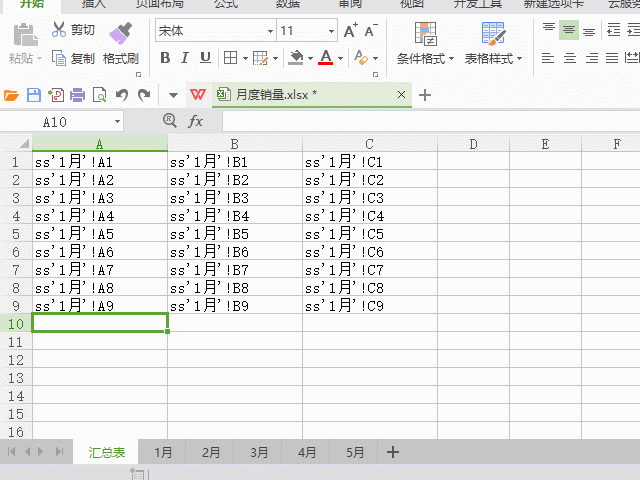Select the Format Painter brush

120,33
